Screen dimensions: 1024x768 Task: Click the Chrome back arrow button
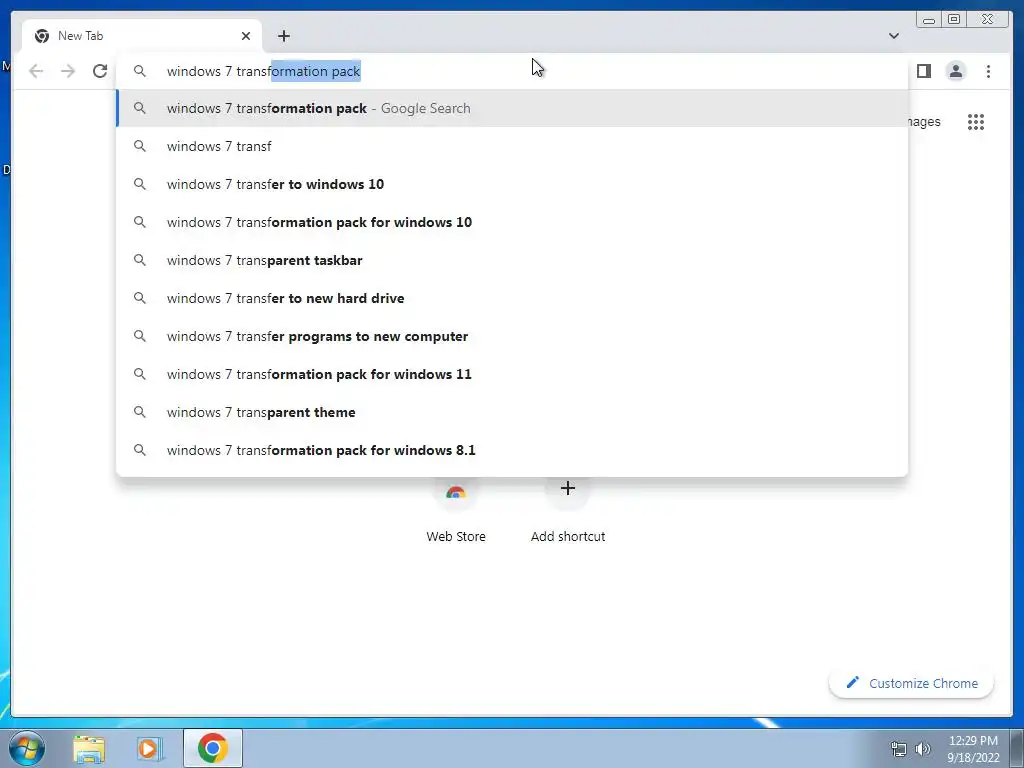tap(36, 71)
